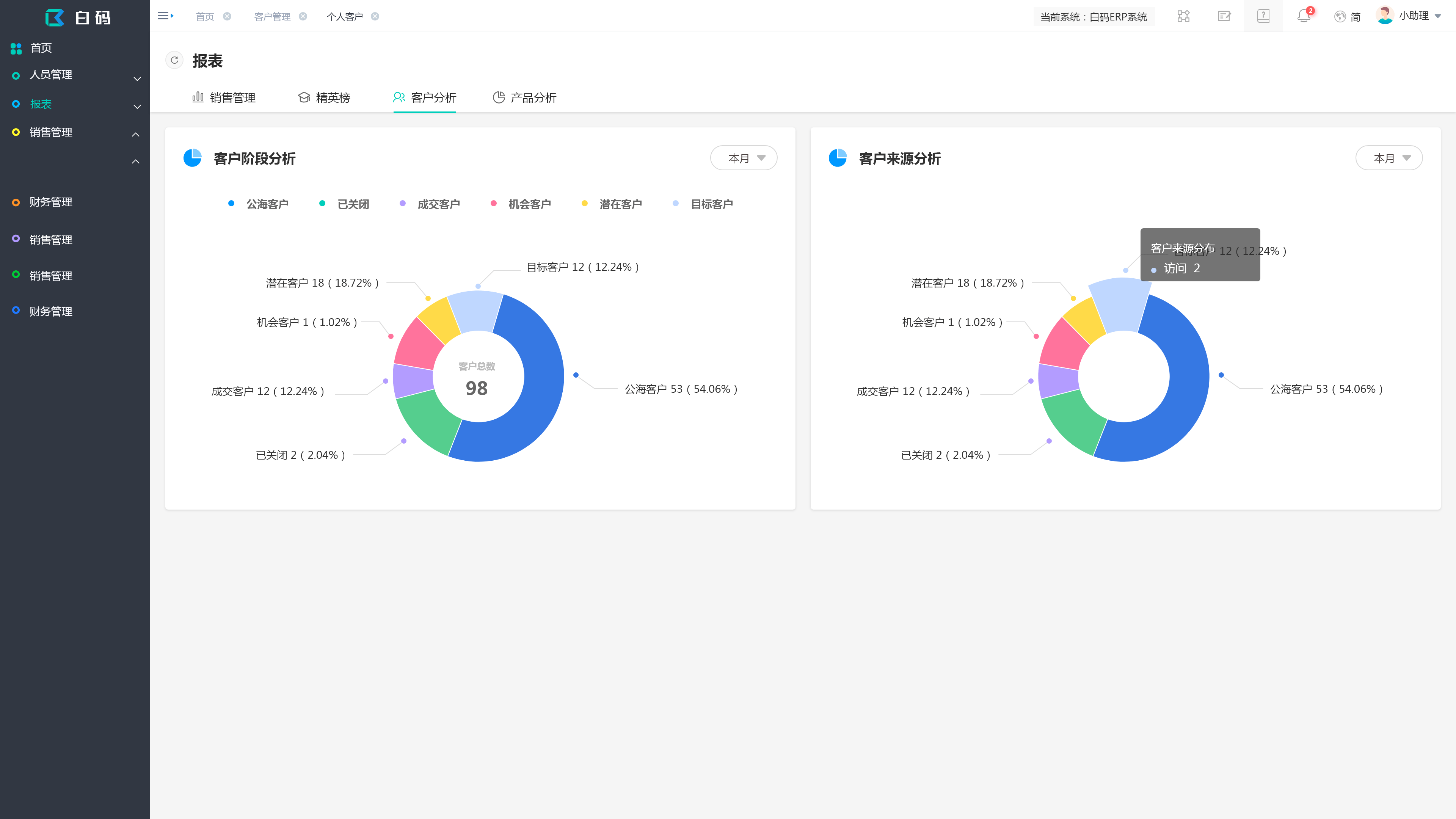The image size is (1456, 819).
Task: Click the fullscreen expand icon
Action: click(1183, 16)
